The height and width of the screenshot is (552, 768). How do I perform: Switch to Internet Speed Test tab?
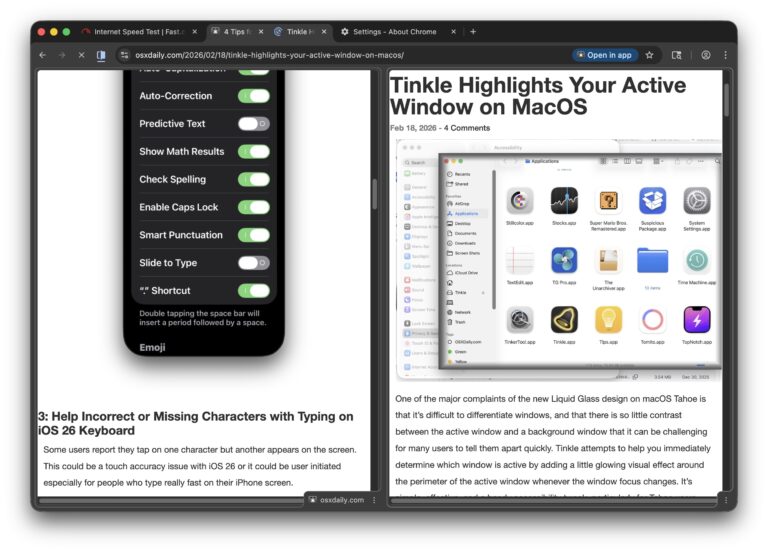[141, 32]
